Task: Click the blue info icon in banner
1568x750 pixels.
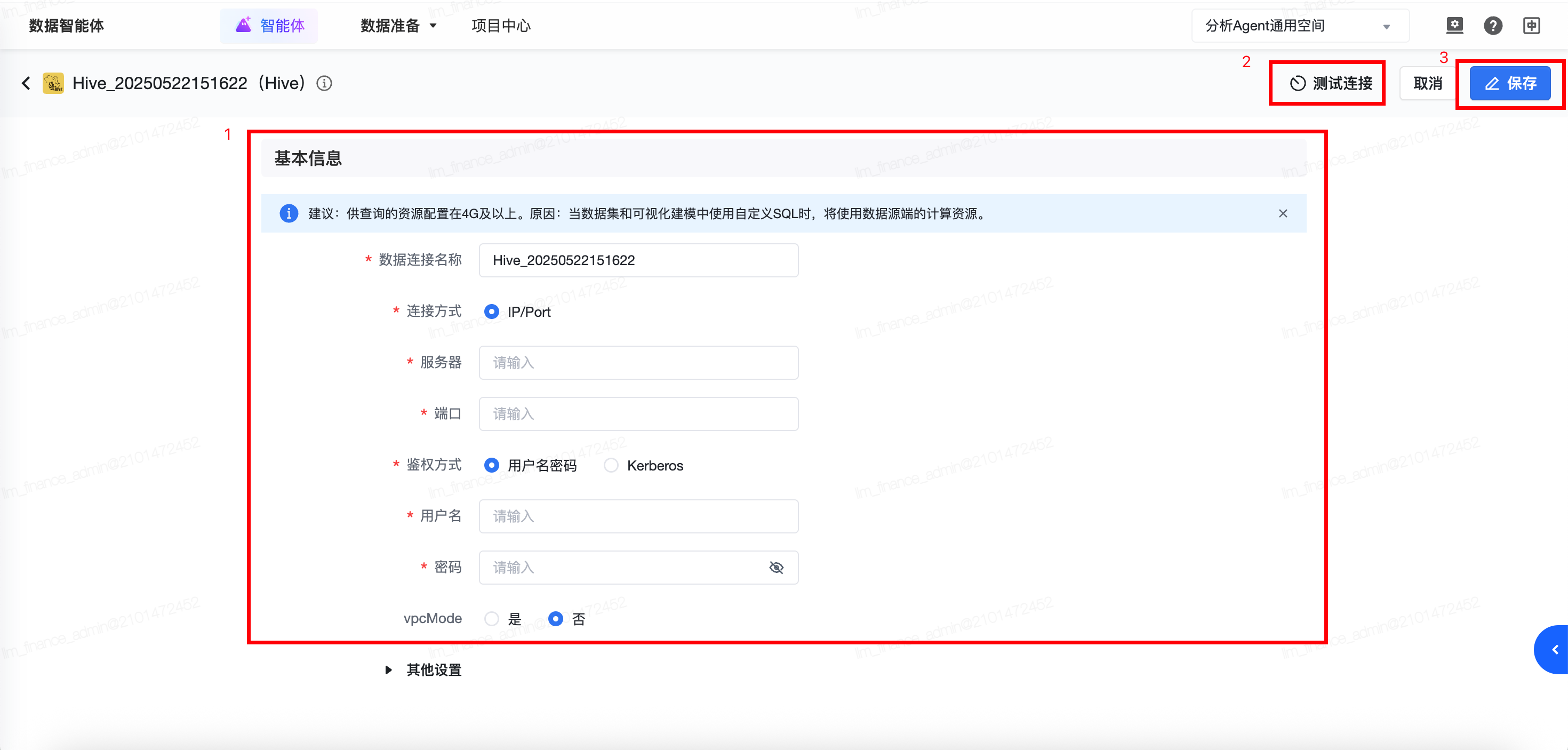Action: pyautogui.click(x=289, y=214)
